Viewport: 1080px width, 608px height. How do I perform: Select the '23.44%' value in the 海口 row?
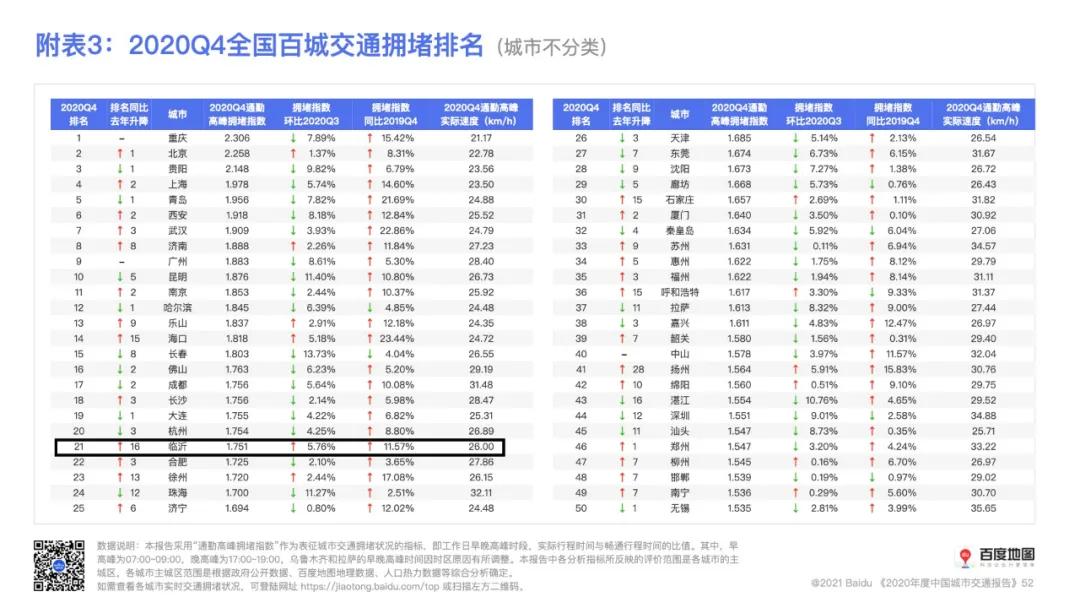point(397,339)
